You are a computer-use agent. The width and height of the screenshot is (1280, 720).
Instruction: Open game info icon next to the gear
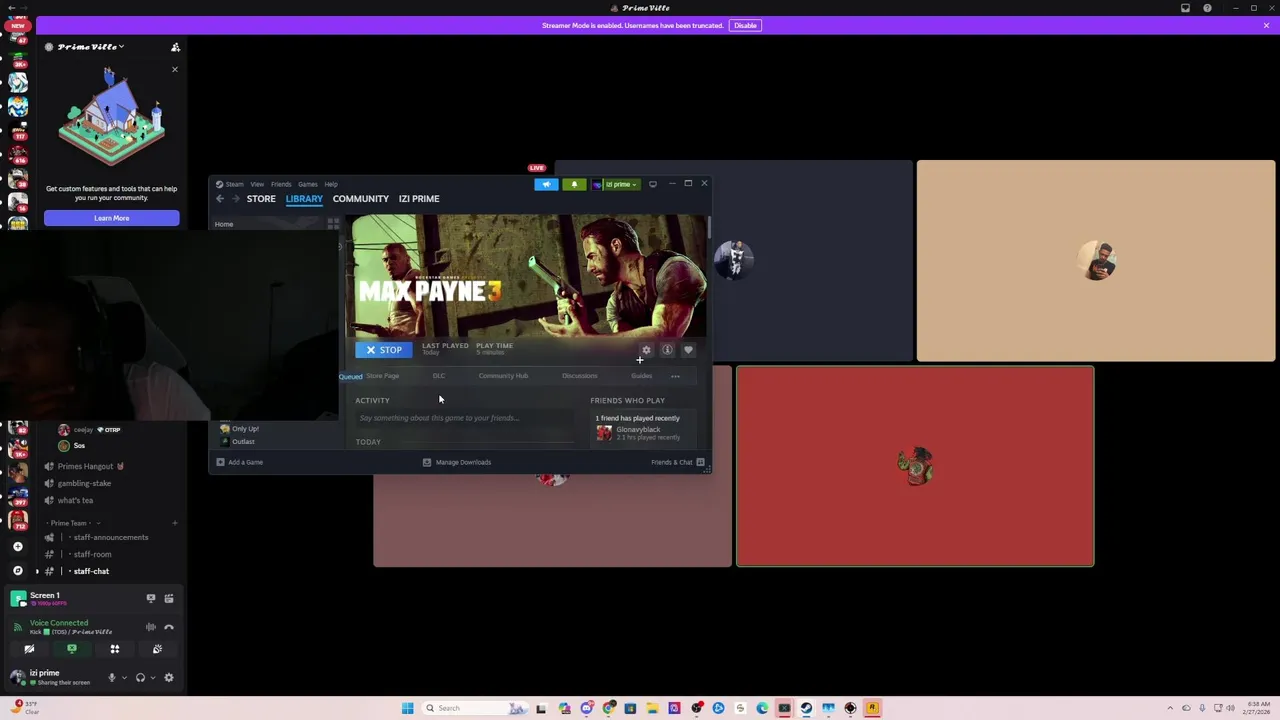(667, 350)
